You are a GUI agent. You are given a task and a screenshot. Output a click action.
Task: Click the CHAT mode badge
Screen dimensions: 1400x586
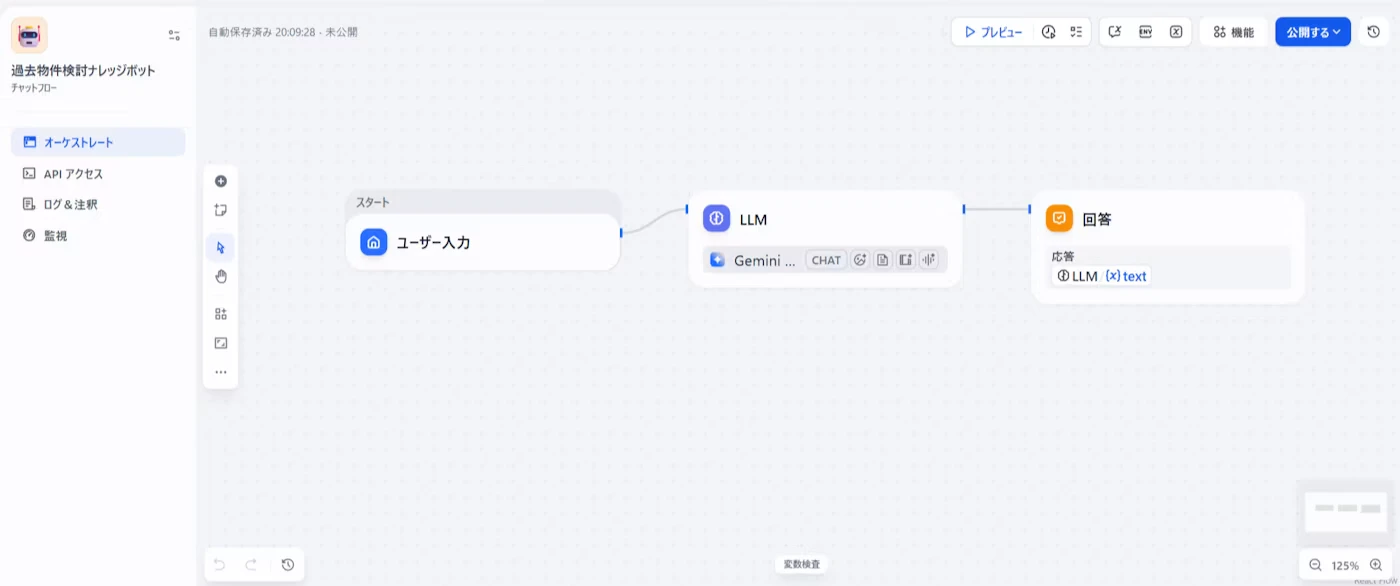tap(826, 260)
